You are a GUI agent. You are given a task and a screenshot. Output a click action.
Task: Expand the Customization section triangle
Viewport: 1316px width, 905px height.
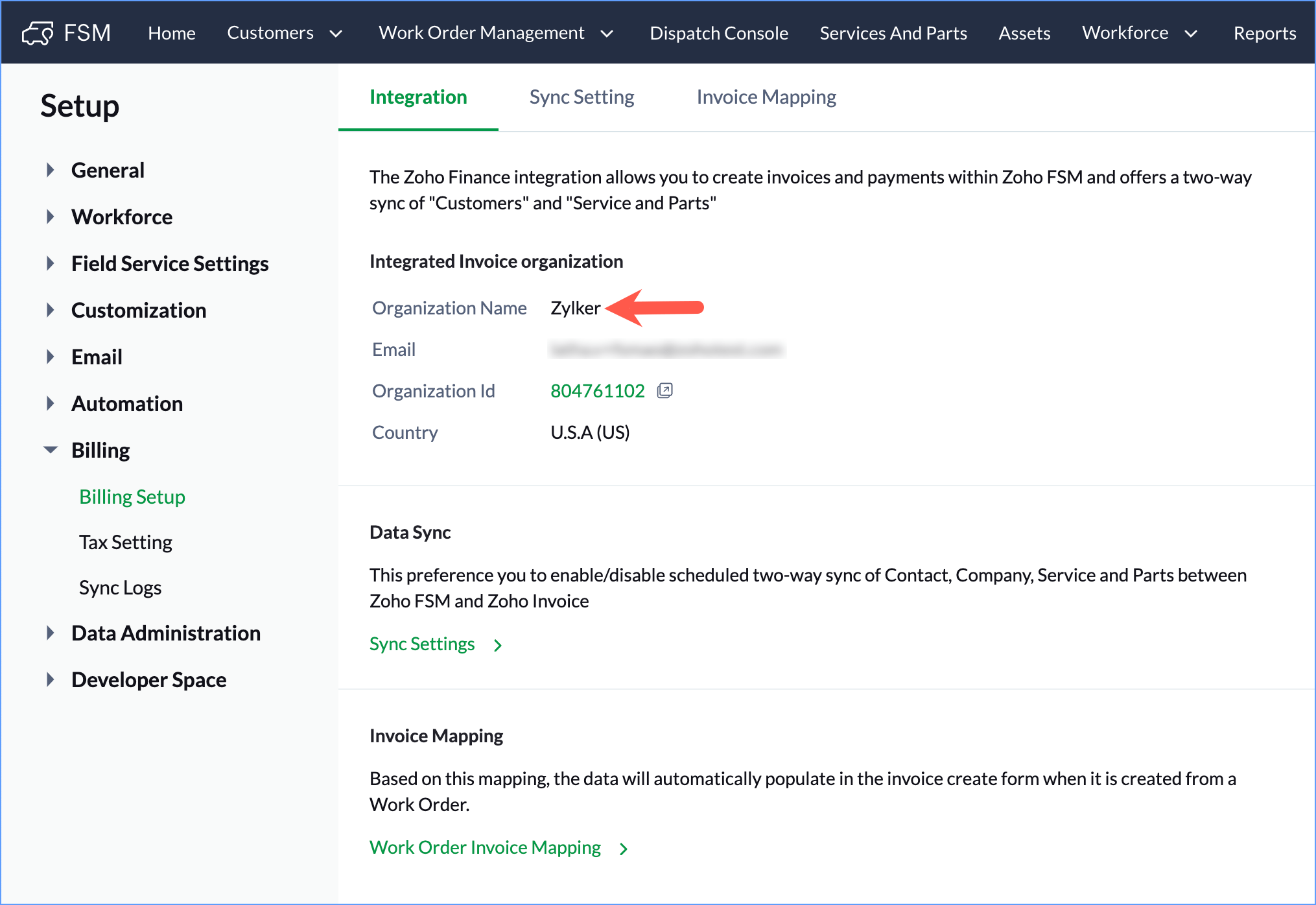point(50,311)
